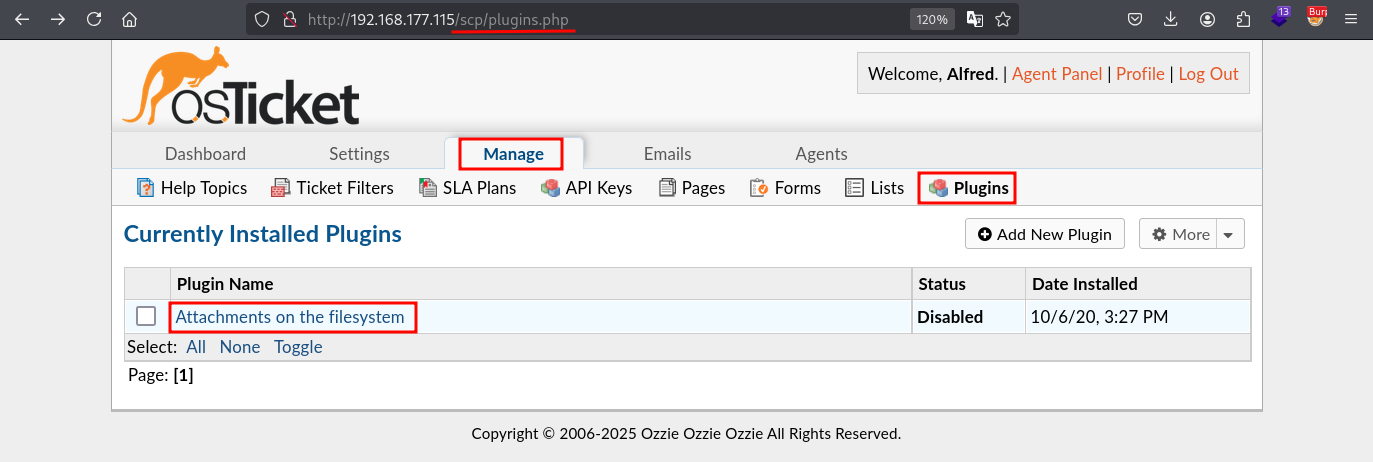
Task: Click the Add New Plugin button
Action: pyautogui.click(x=1045, y=234)
